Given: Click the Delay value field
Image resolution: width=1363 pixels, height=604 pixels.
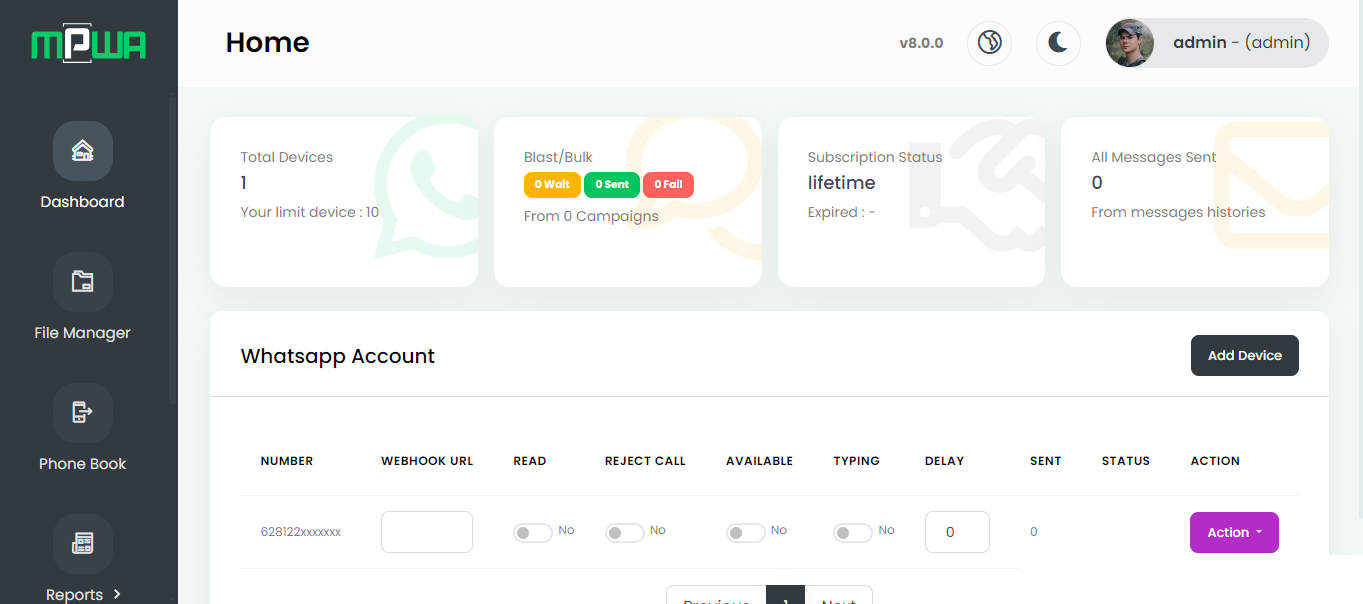Looking at the screenshot, I should 957,532.
